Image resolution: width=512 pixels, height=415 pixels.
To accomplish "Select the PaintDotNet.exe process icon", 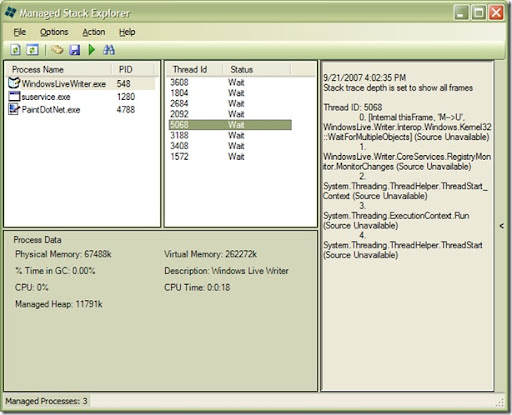I will (x=14, y=109).
